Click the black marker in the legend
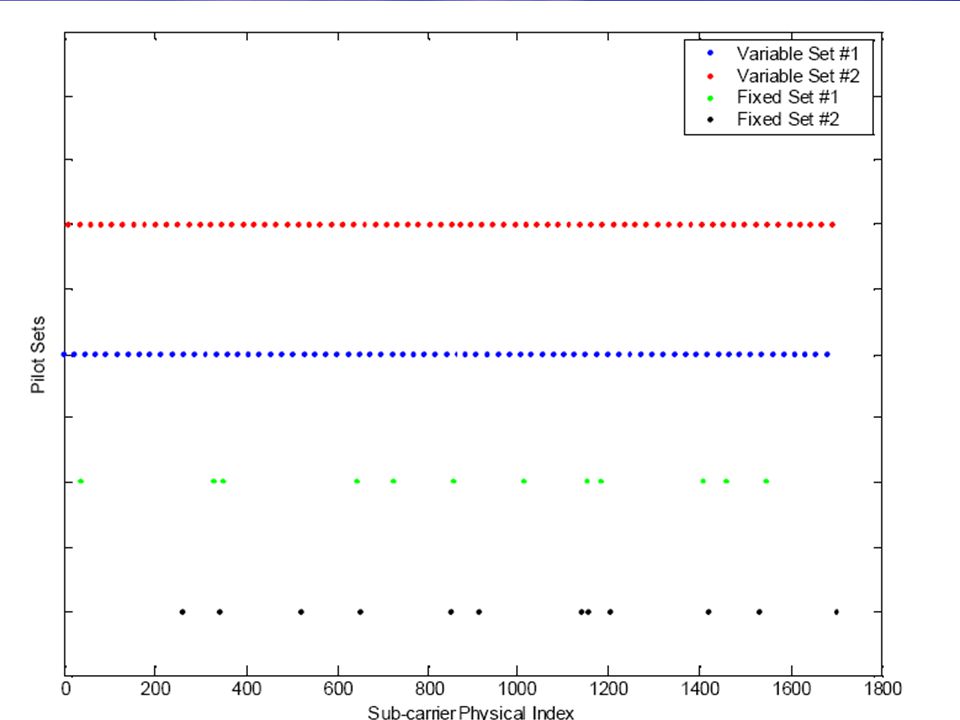Screen dimensions: 960x720 [710, 119]
